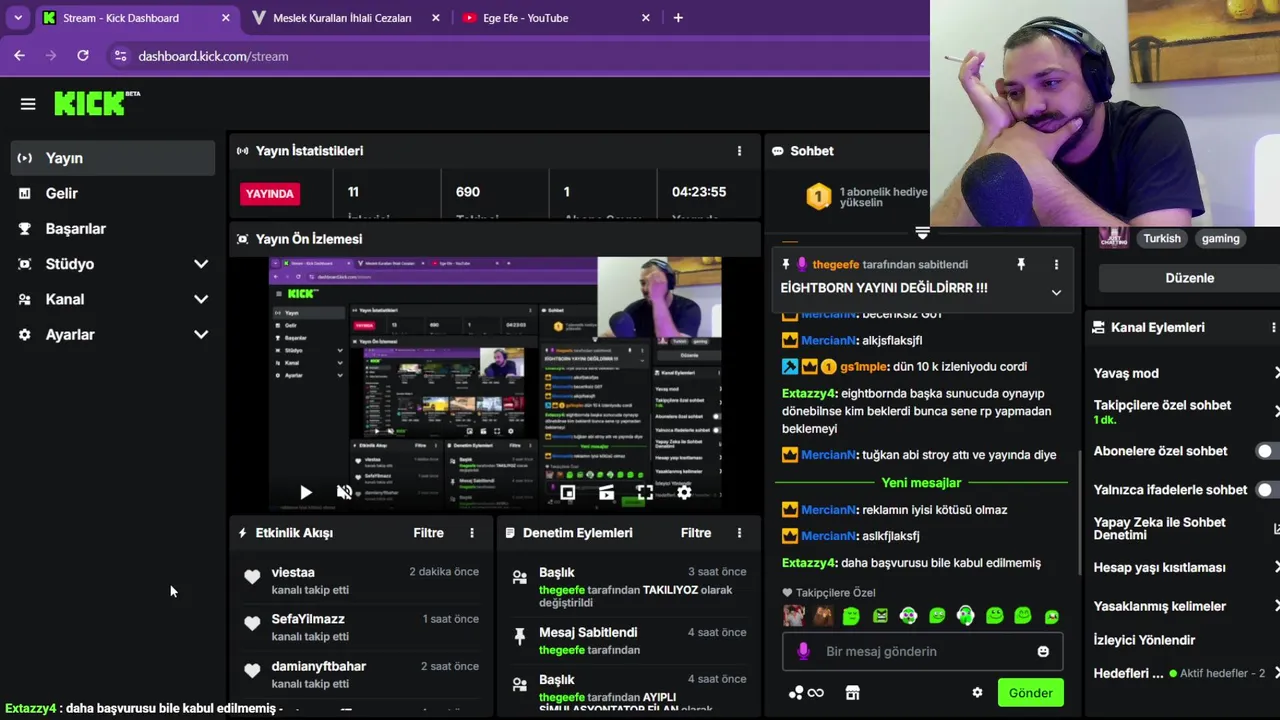1280x720 pixels.
Task: Toggle Abonelere özel sohbet switch
Action: pos(1267,451)
